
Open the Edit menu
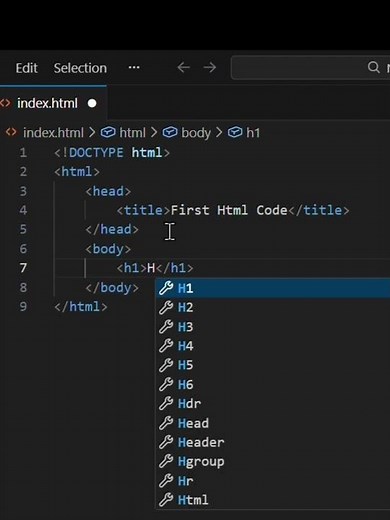click(26, 68)
